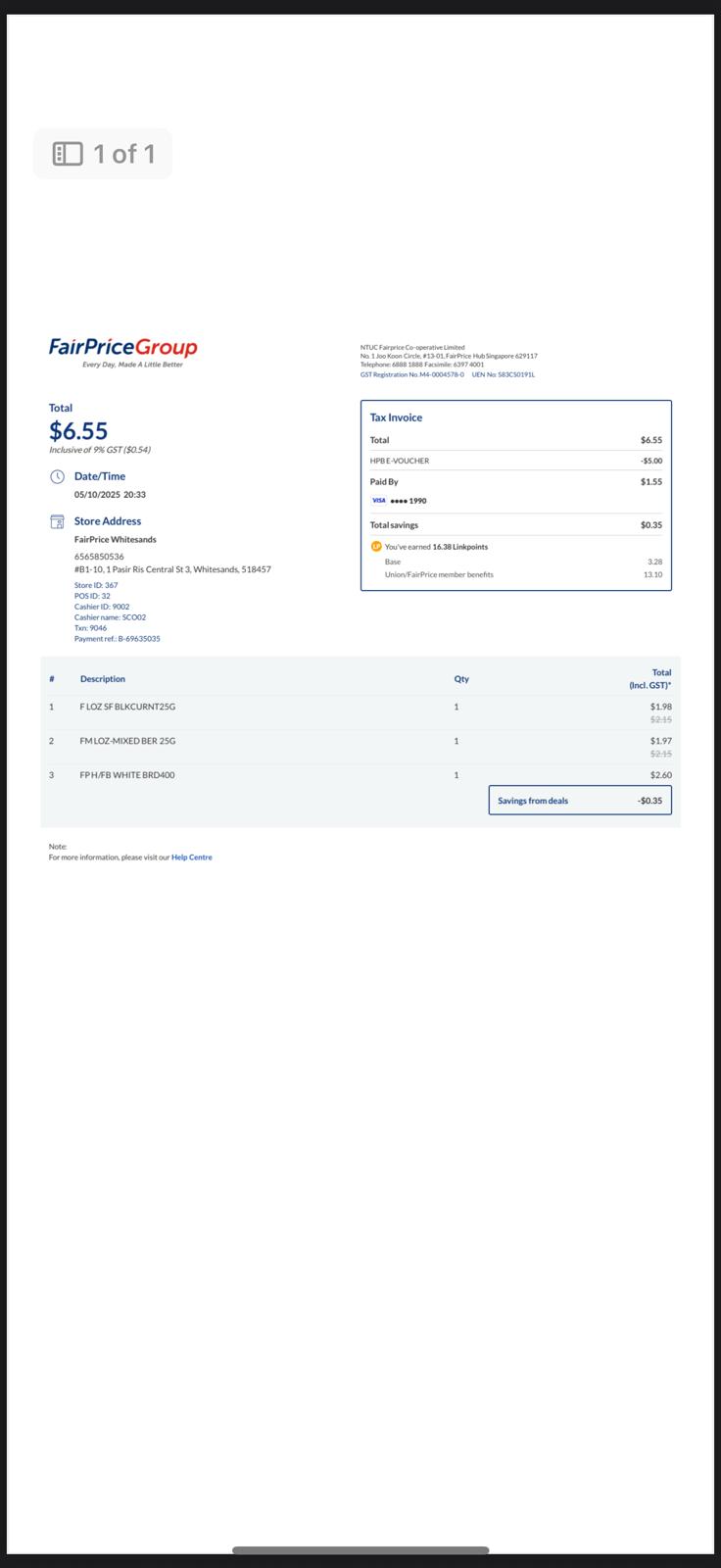Viewport: 721px width, 1568px height.
Task: Click the GST Registration No. text
Action: [x=412, y=374]
